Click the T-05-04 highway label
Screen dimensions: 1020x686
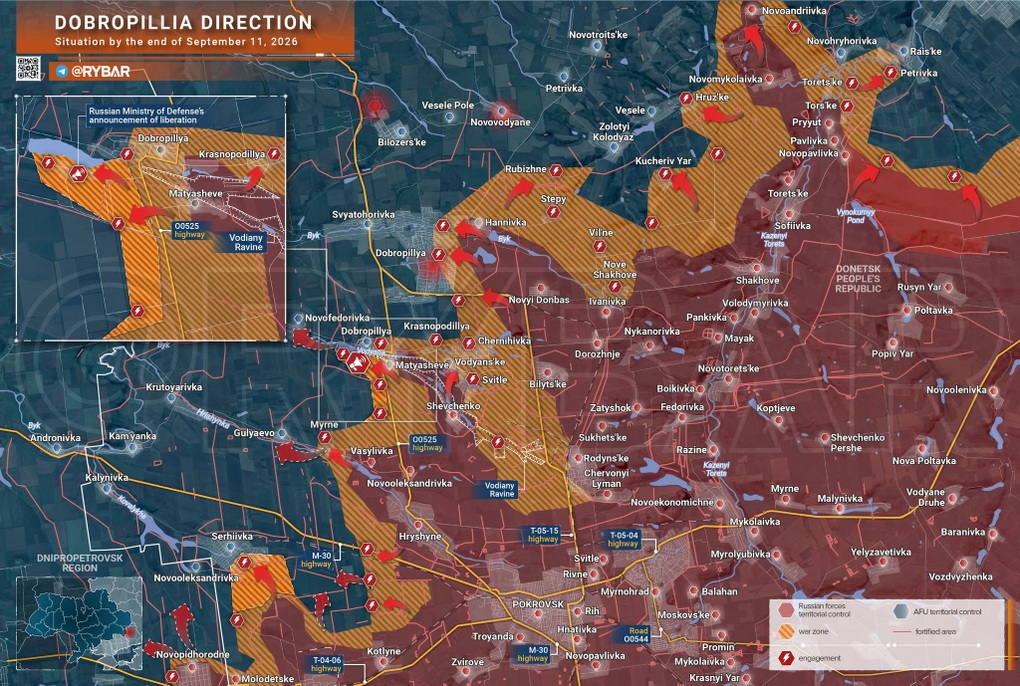point(623,539)
